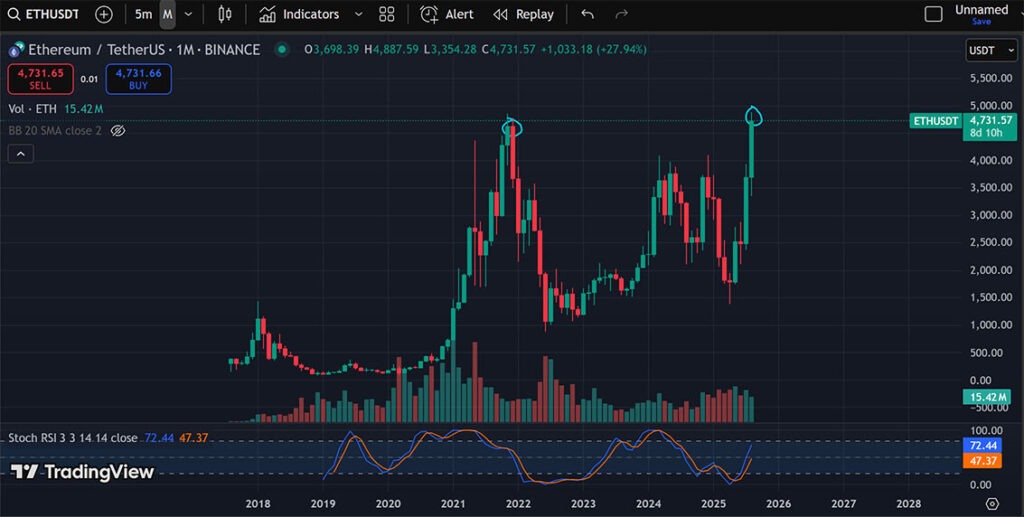Click the red 4,731.65 SELL button
1024x517 pixels.
coord(40,79)
